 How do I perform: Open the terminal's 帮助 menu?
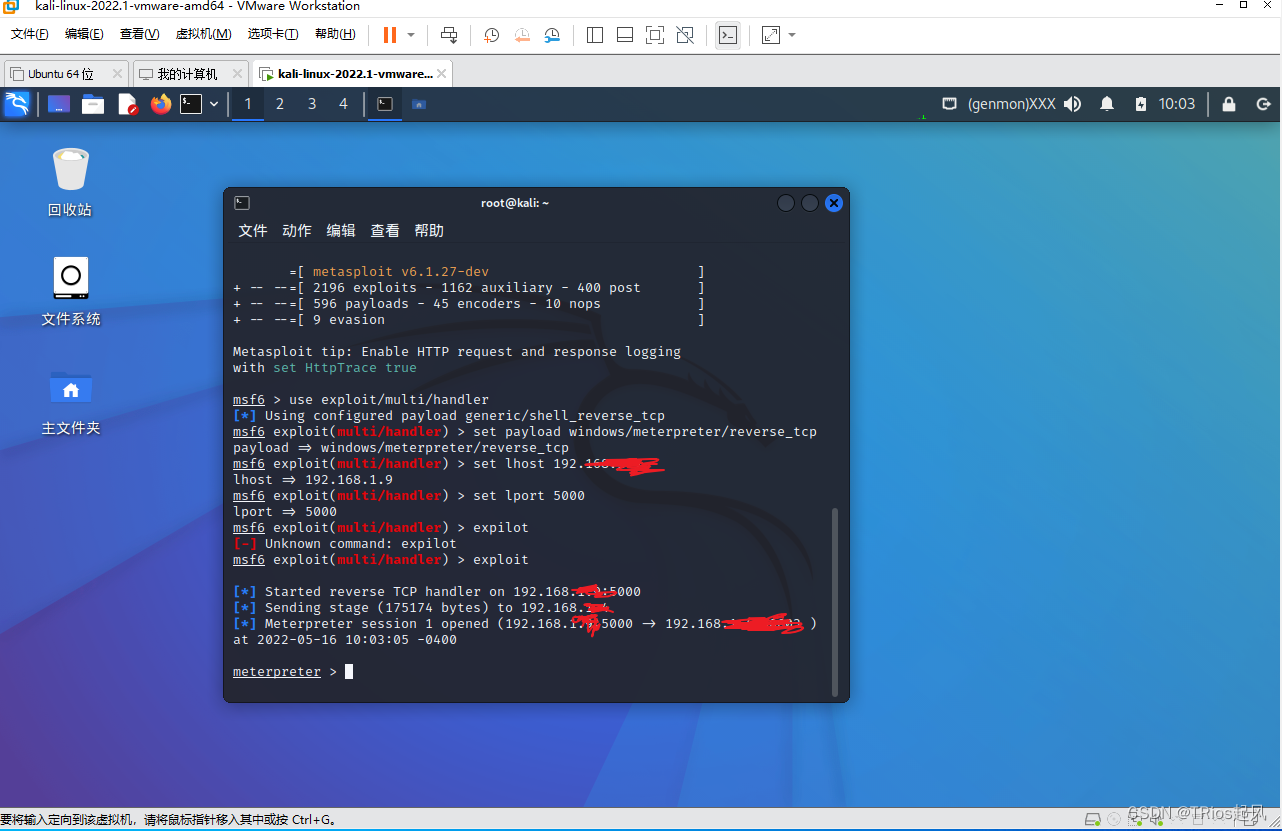pyautogui.click(x=429, y=230)
